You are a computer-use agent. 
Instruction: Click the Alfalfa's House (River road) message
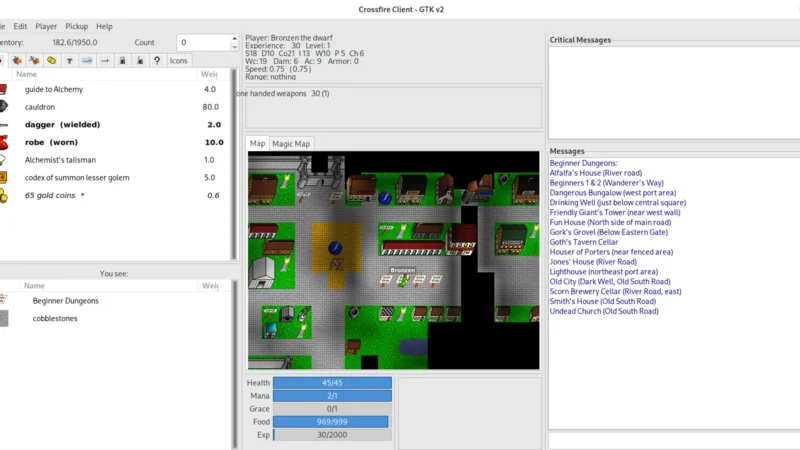(x=595, y=173)
